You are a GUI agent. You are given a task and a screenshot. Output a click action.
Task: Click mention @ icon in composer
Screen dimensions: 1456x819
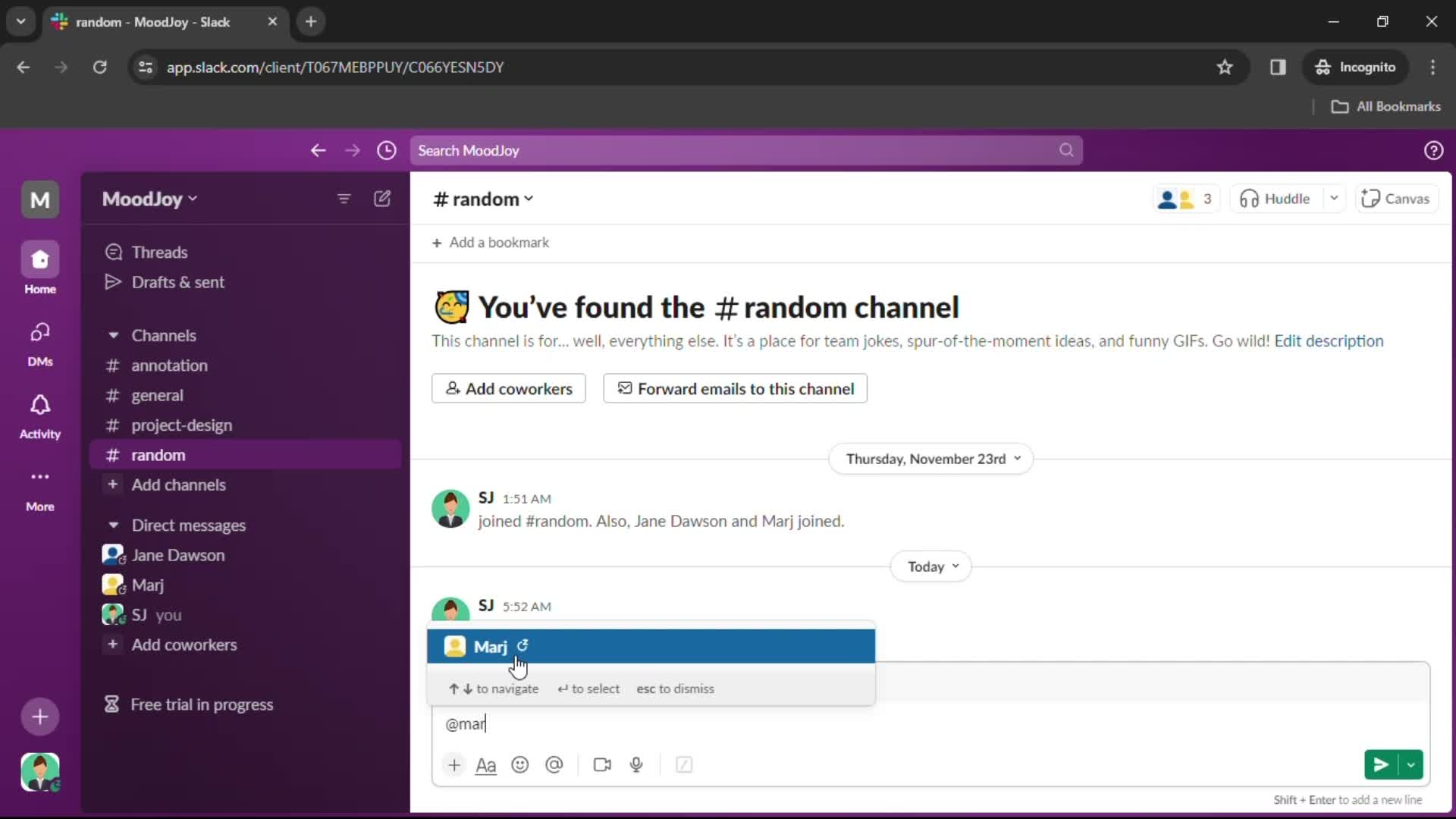coord(554,765)
